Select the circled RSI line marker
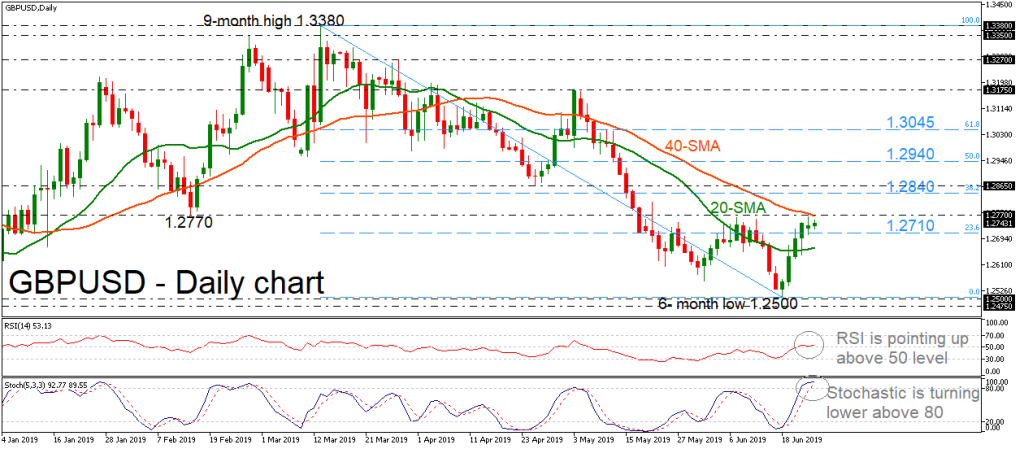This screenshot has height=449, width=1024. click(807, 346)
